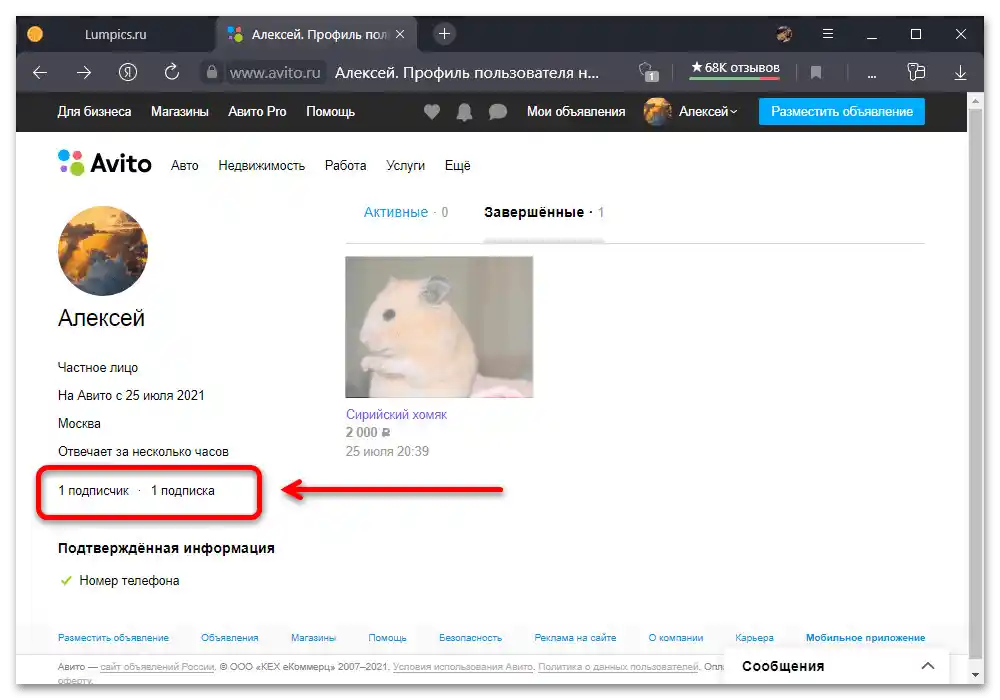Screen dimensions: 1000x700
Task: Click the Отвечает за несколько часов text
Action: (143, 452)
